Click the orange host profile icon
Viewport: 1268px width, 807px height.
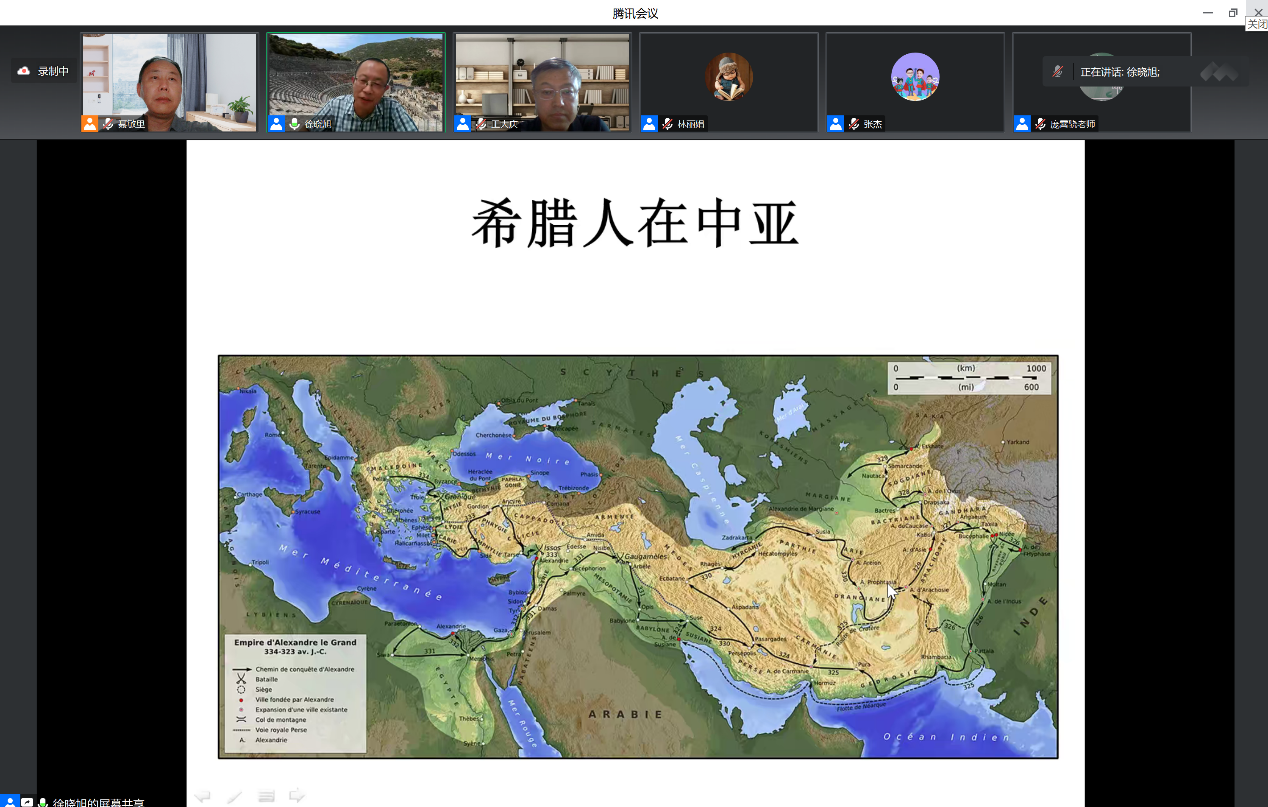[90, 124]
